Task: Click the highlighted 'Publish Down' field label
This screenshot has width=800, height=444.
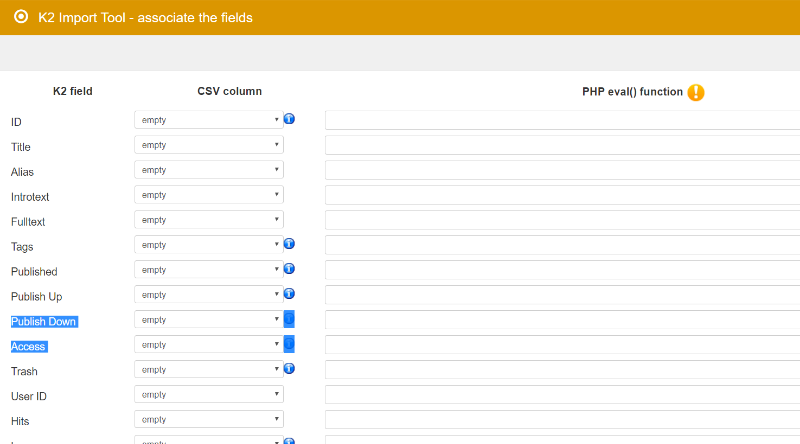Action: [x=44, y=322]
